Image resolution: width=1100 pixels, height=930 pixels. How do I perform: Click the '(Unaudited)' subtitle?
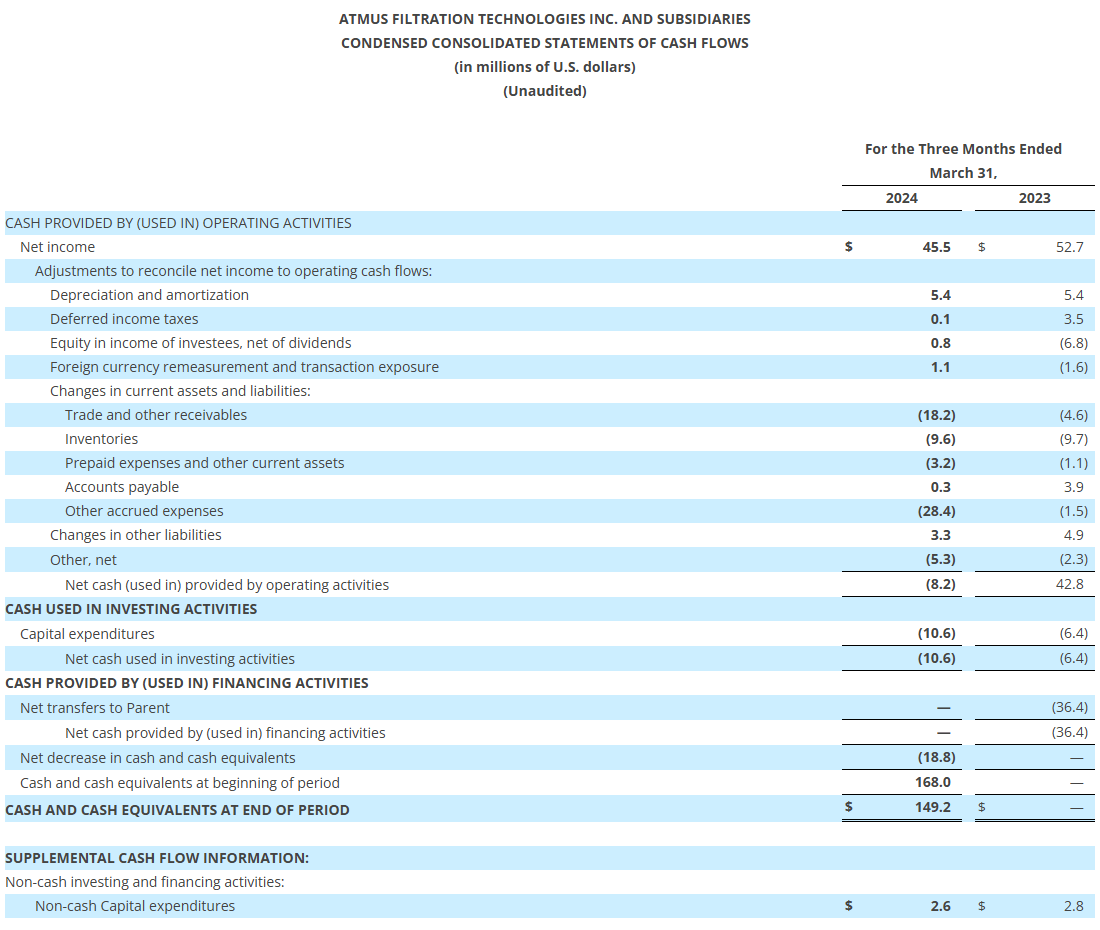pyautogui.click(x=544, y=91)
